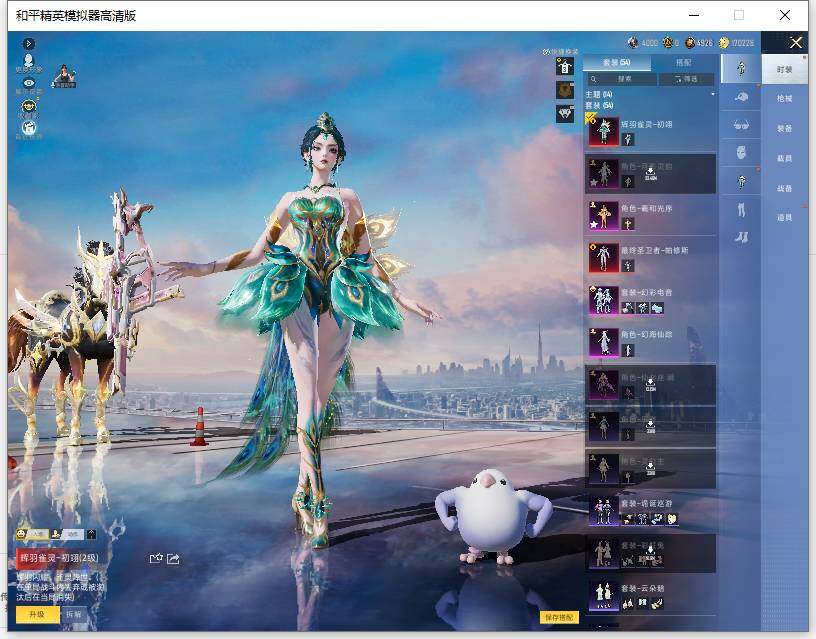Open the 装备 equipment tab

coord(784,128)
